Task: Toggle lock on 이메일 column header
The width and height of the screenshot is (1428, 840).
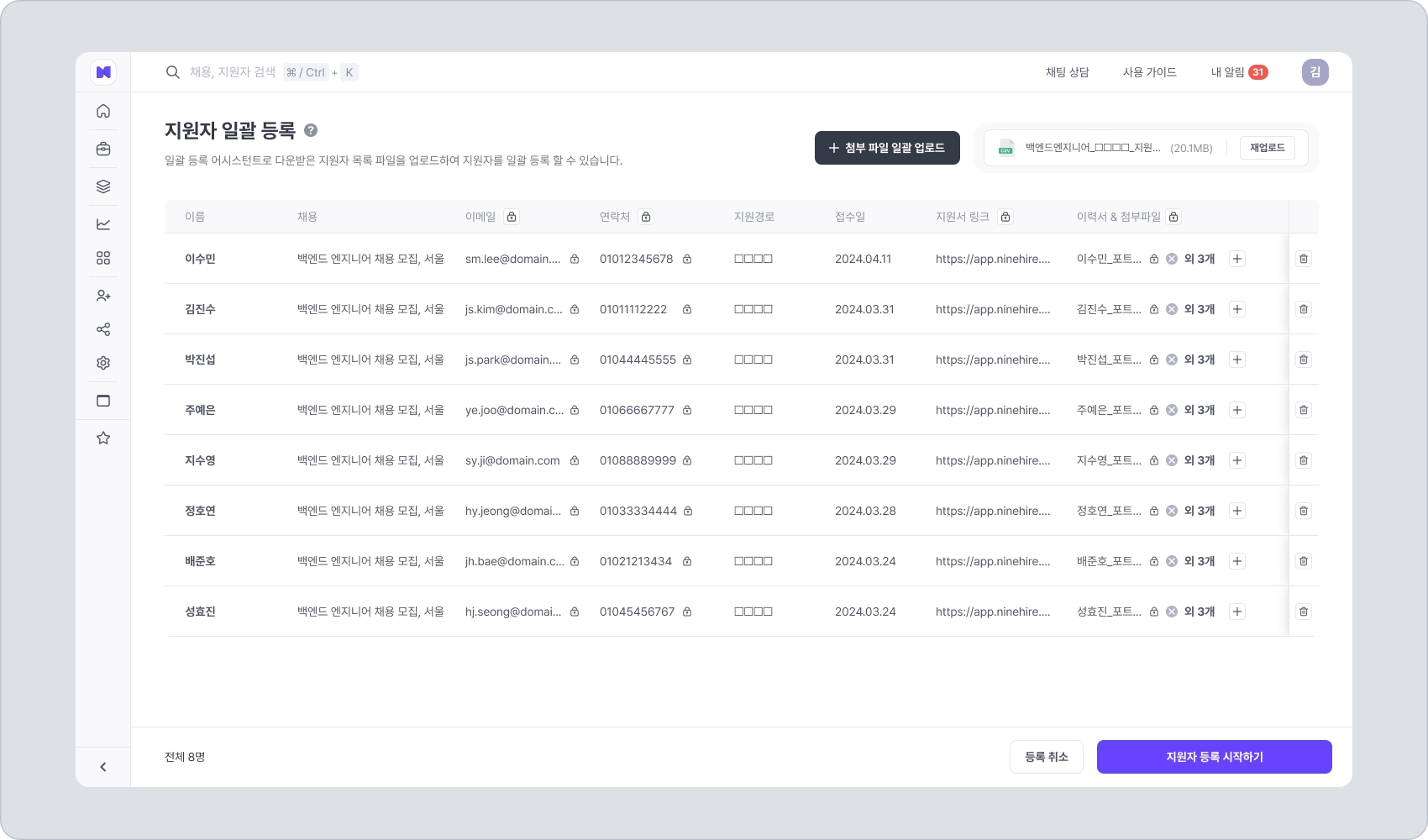Action: [x=512, y=217]
